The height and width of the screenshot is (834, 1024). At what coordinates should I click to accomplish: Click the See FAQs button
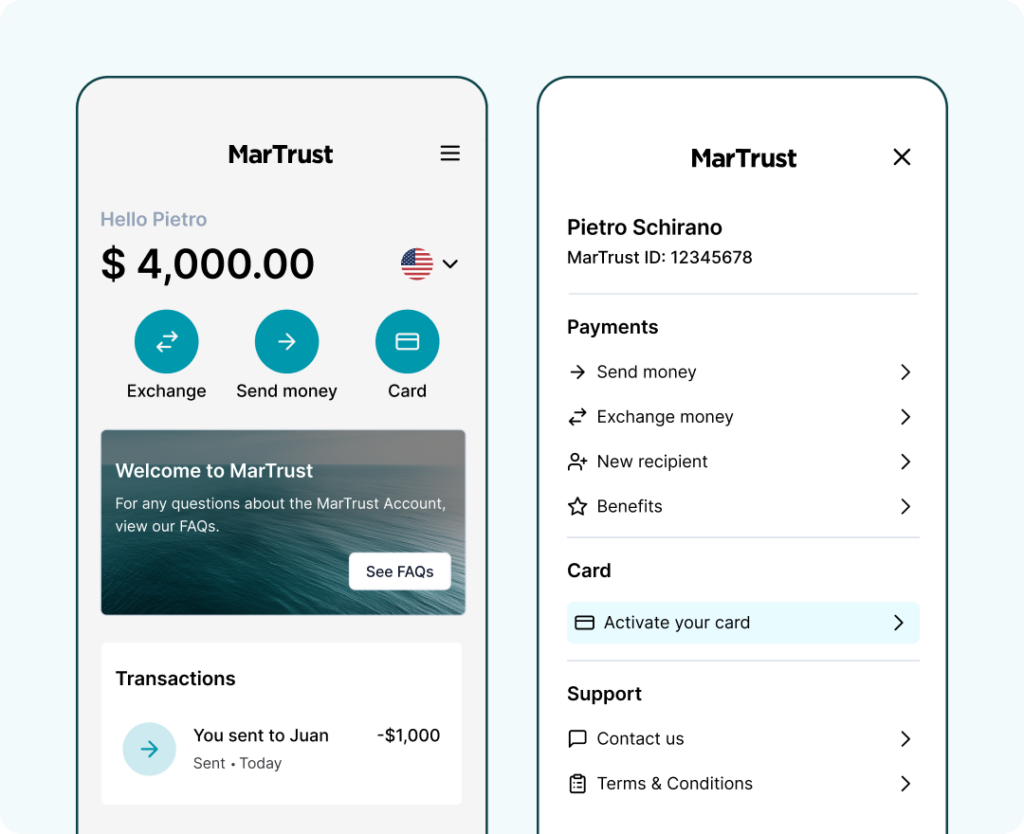click(400, 571)
